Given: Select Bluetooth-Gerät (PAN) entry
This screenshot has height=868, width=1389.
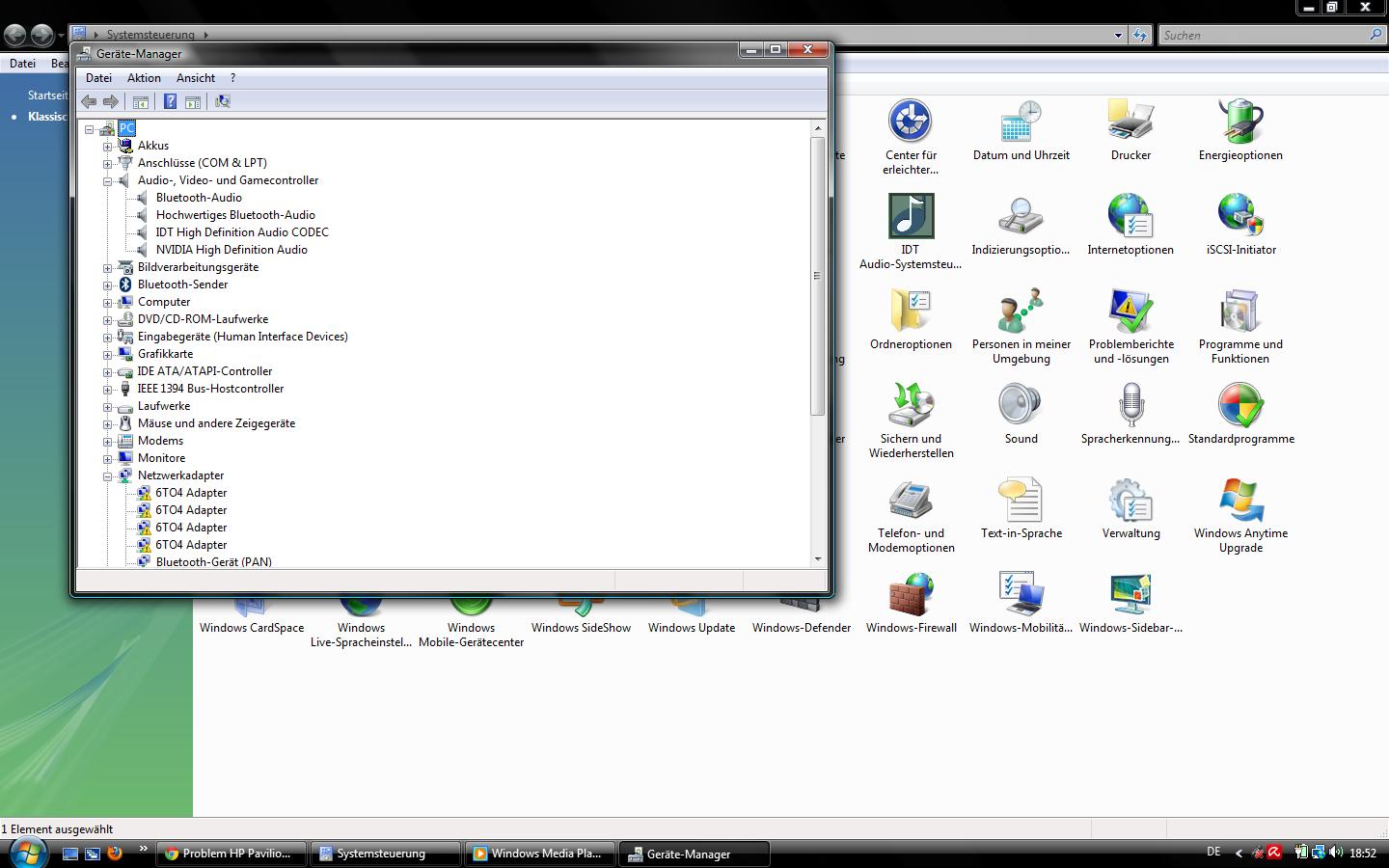Looking at the screenshot, I should [213, 561].
